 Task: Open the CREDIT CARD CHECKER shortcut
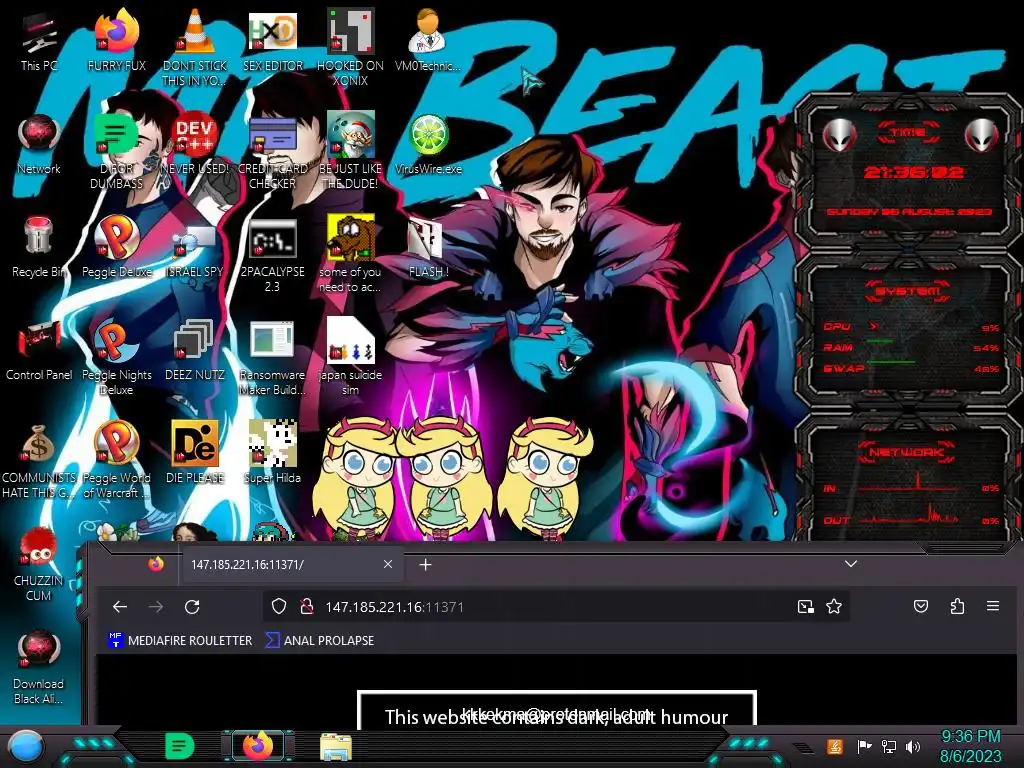coord(273,150)
